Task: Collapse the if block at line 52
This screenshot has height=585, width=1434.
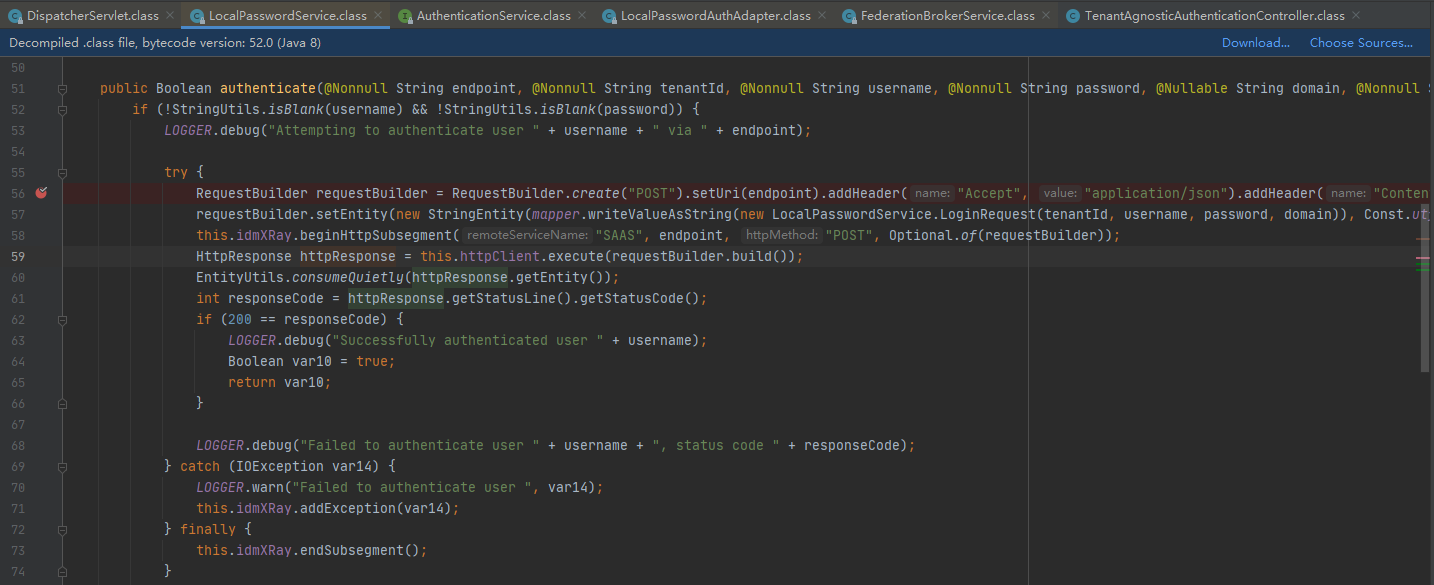Action: 62,109
